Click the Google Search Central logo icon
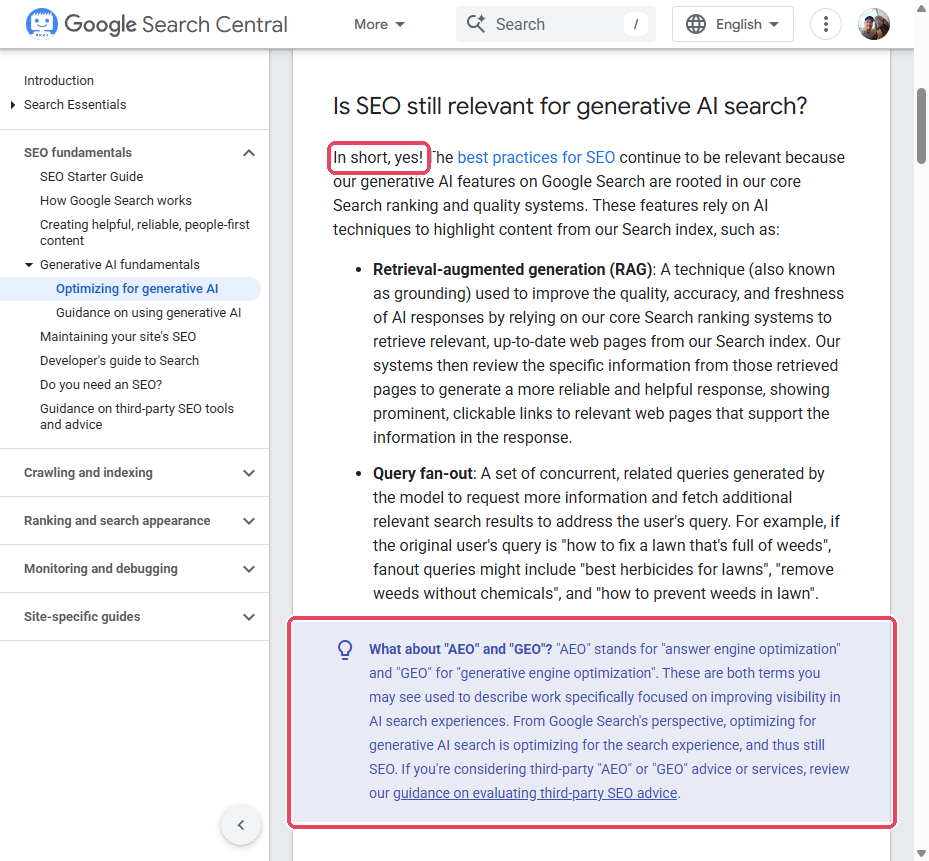The width and height of the screenshot is (929, 861). (41, 24)
